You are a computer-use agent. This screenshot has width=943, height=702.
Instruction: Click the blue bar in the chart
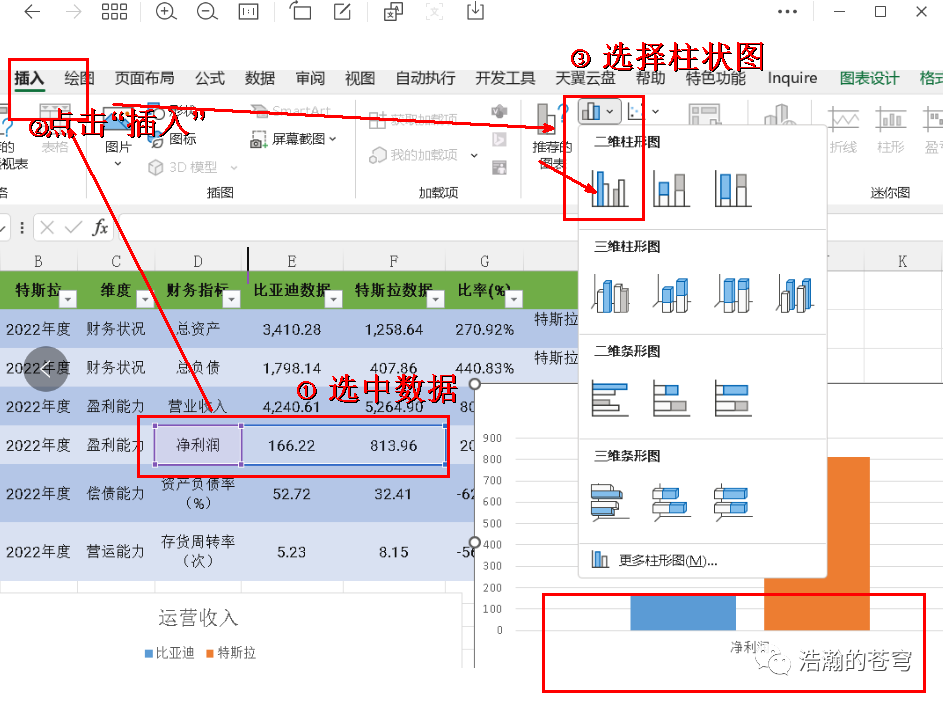click(683, 613)
